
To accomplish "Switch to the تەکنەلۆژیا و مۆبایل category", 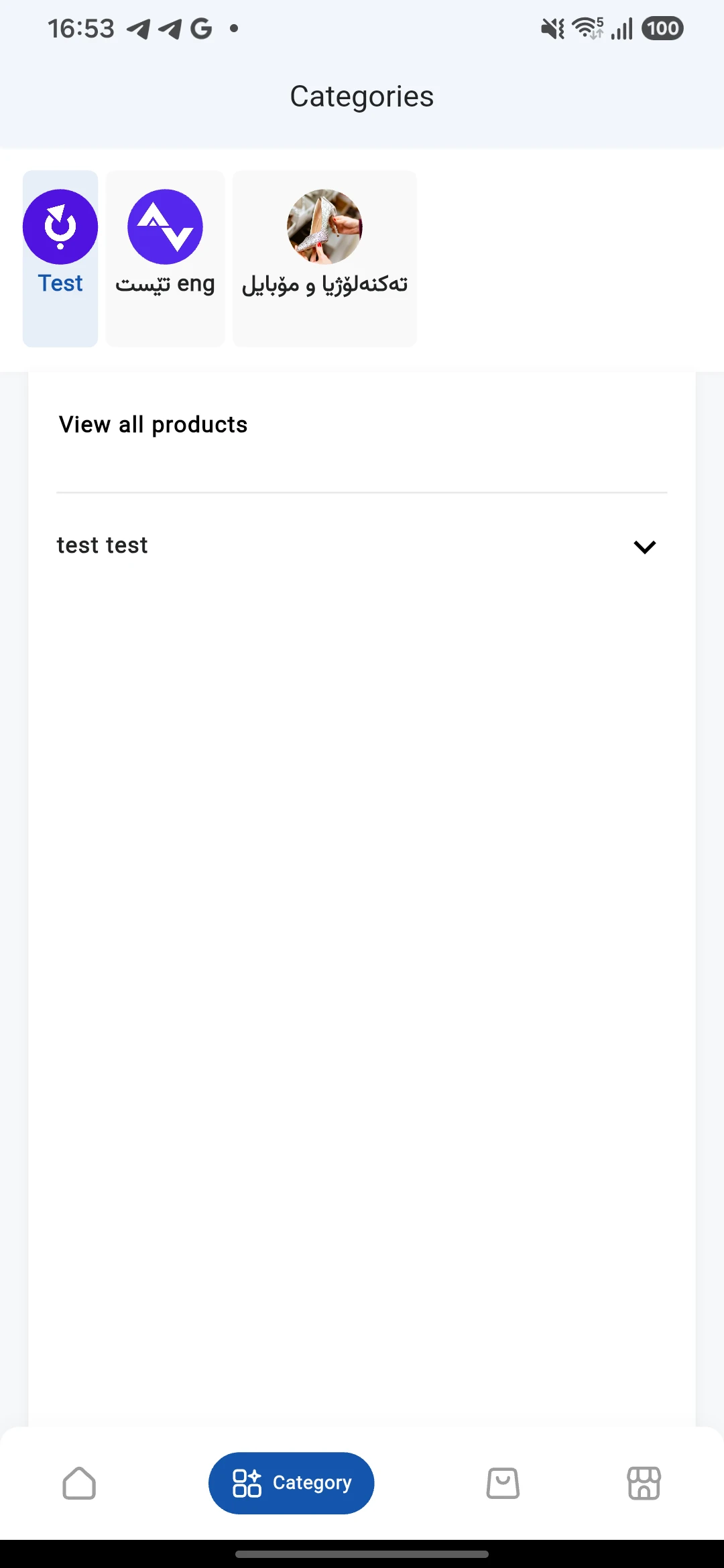I will tap(324, 259).
